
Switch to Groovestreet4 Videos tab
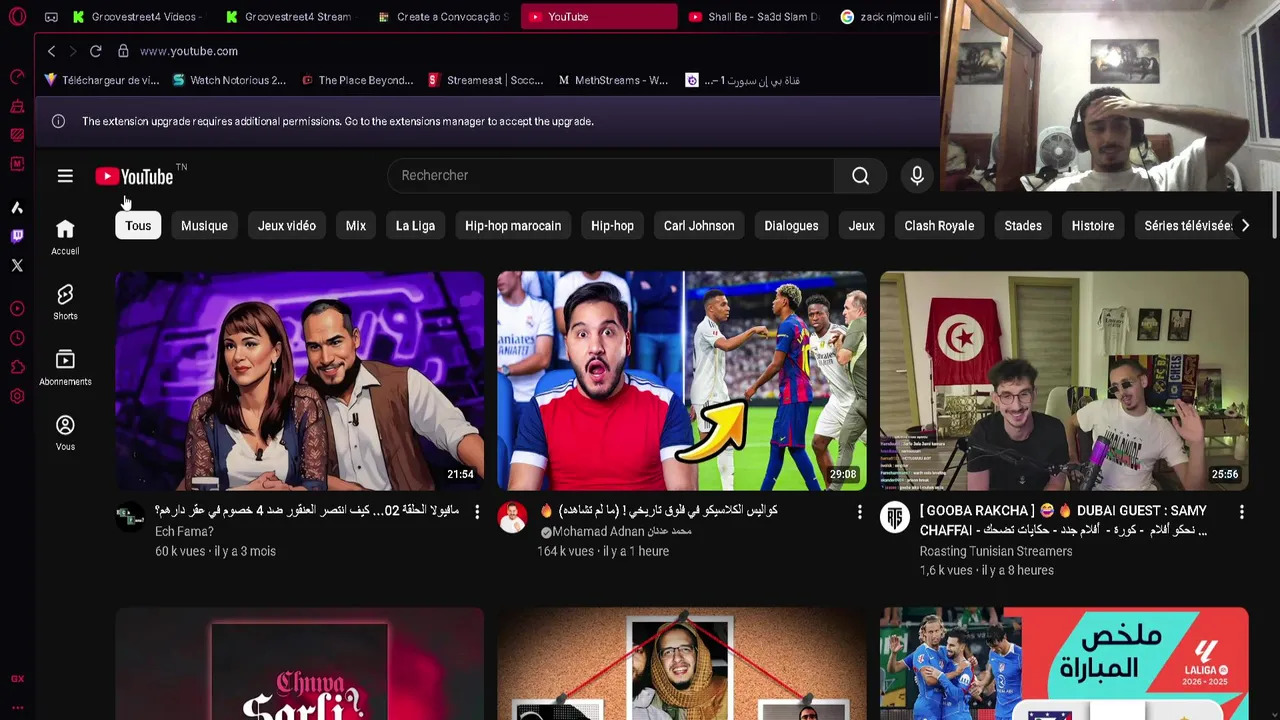click(x=137, y=17)
